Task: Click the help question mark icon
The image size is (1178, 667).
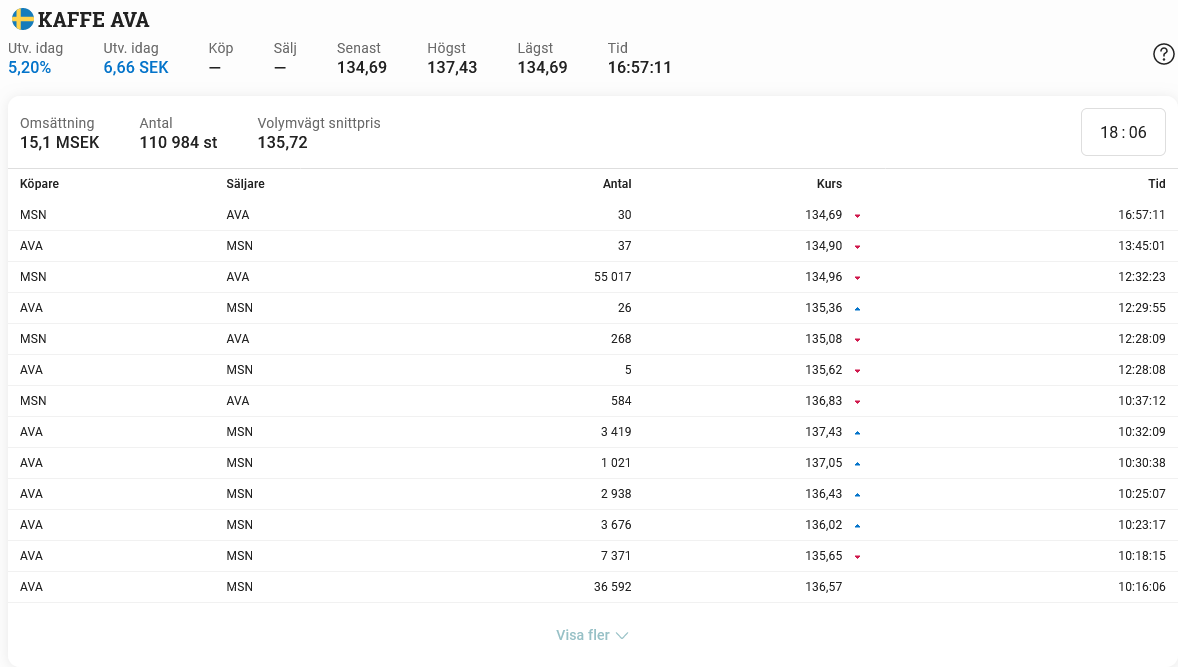Action: 1164,54
